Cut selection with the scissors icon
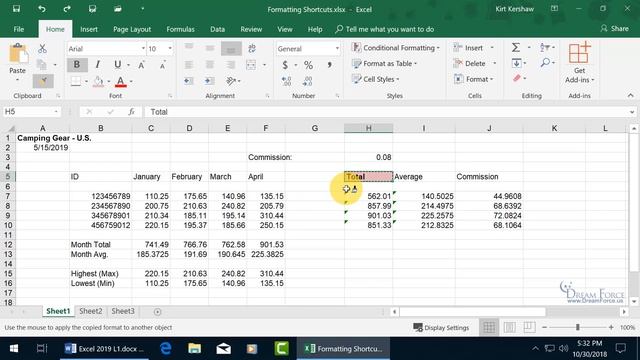640x360 pixels. (x=42, y=49)
